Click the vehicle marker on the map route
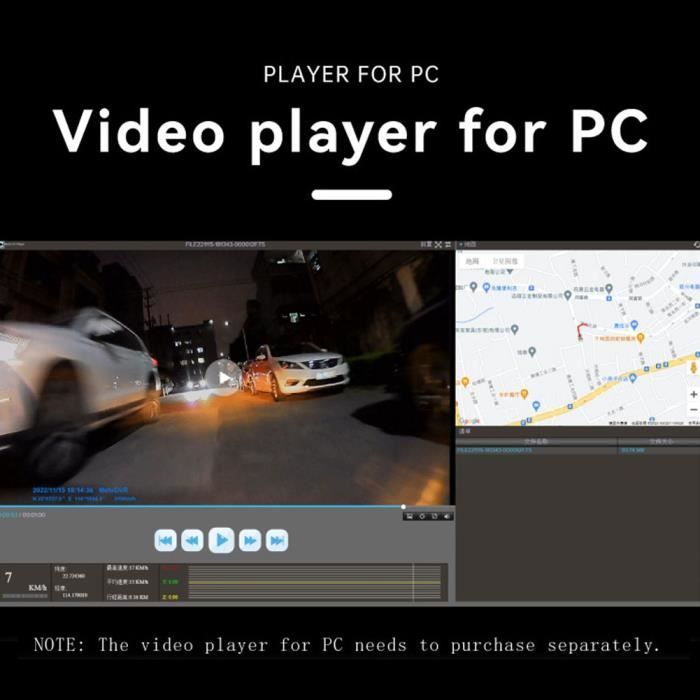The height and width of the screenshot is (700, 700). click(x=580, y=336)
